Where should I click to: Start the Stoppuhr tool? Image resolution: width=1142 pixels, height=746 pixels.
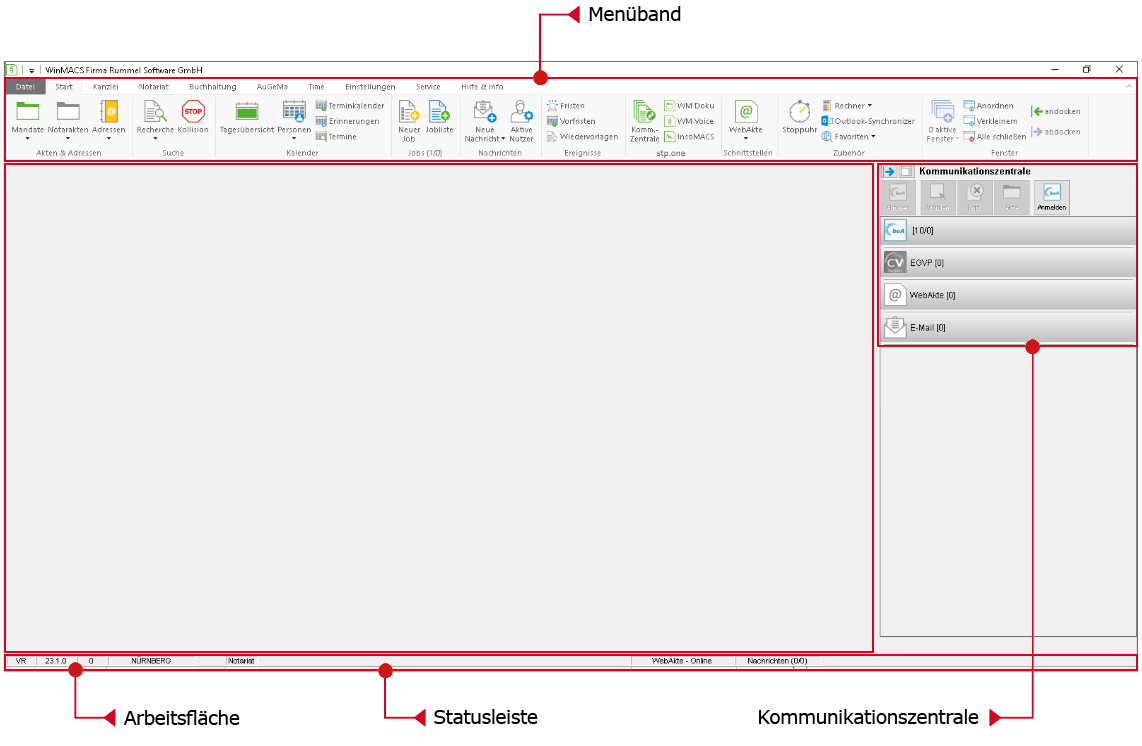(x=800, y=111)
